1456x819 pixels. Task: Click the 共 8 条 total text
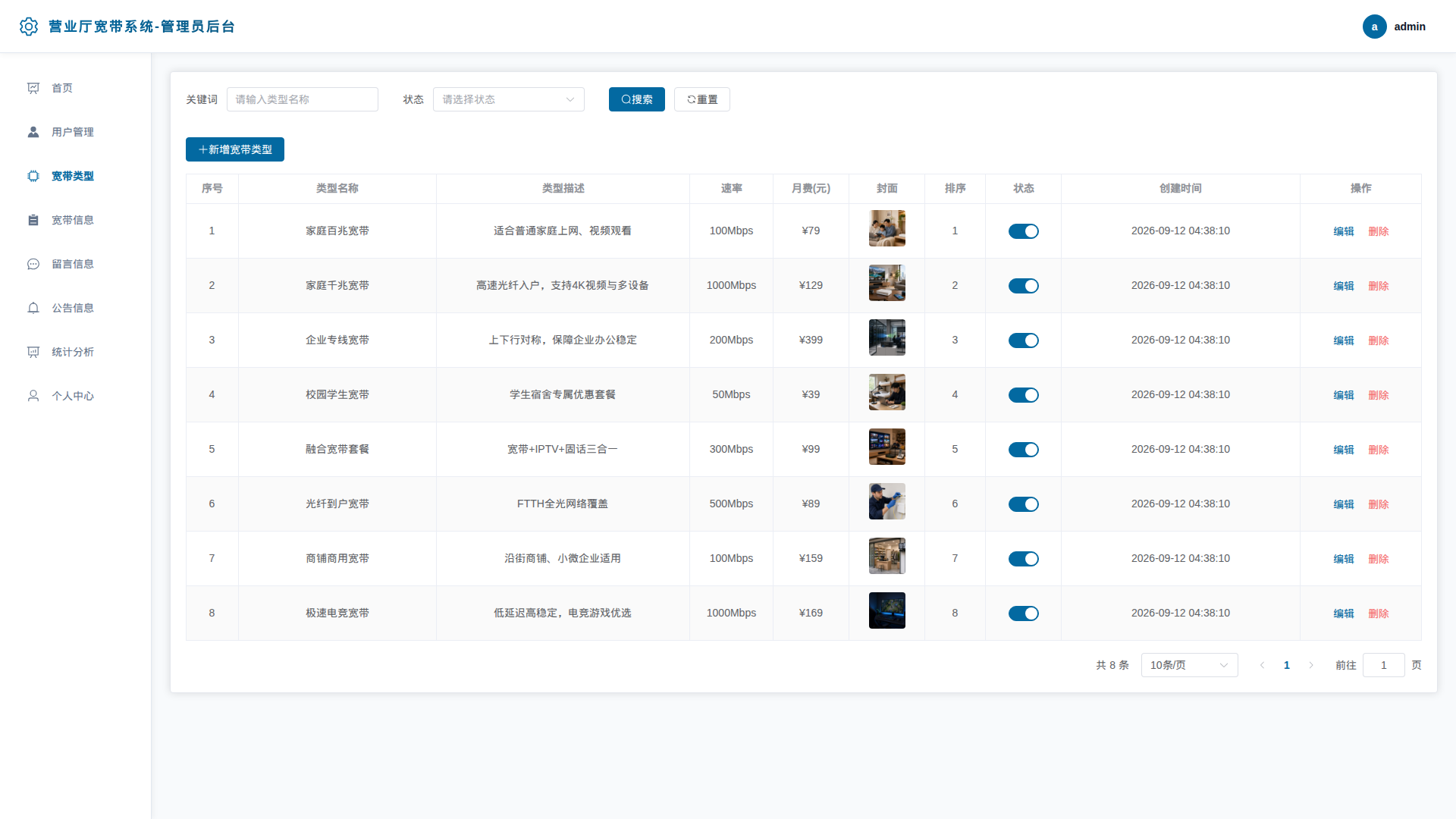[x=1112, y=665]
